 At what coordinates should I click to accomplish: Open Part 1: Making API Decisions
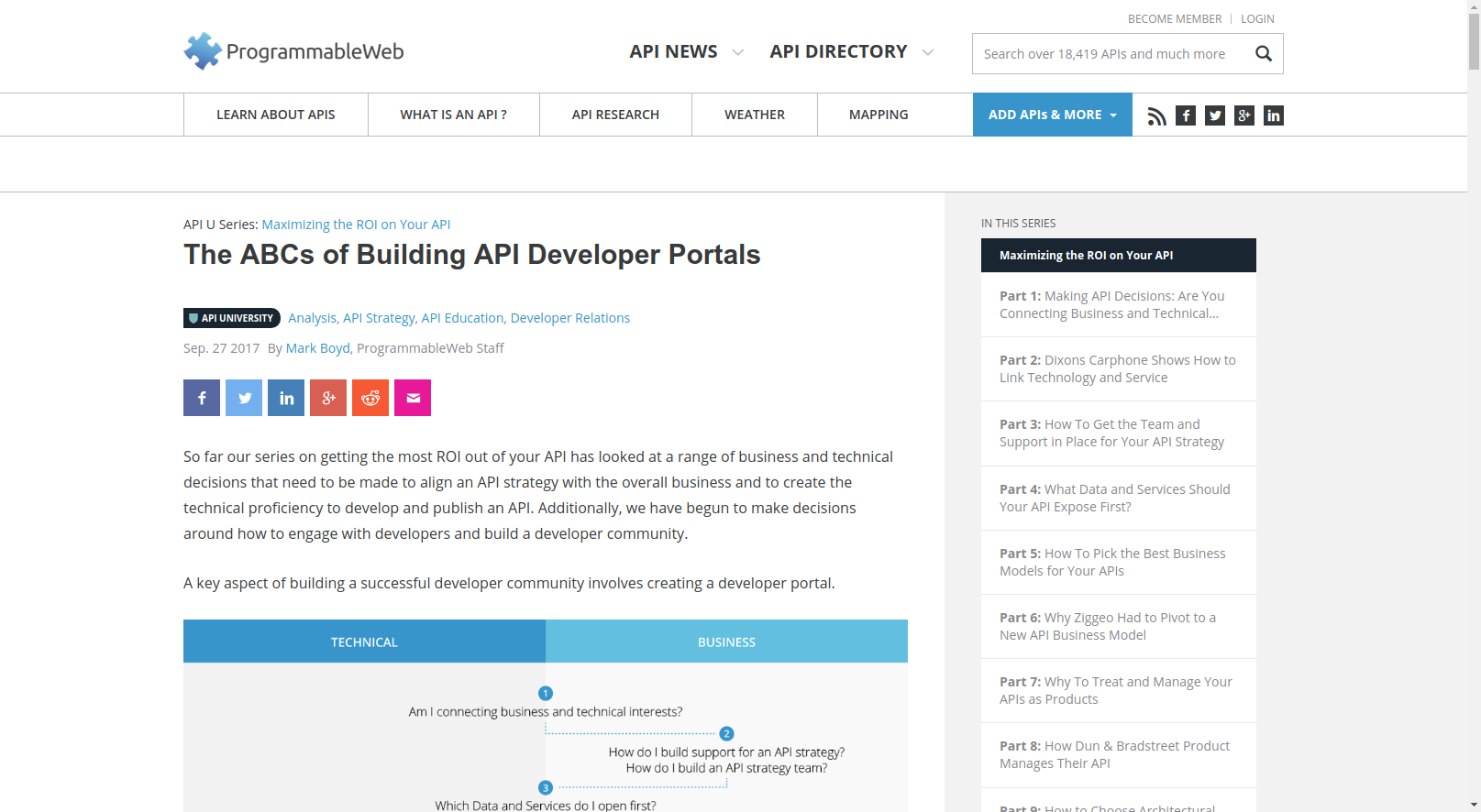[1119, 304]
